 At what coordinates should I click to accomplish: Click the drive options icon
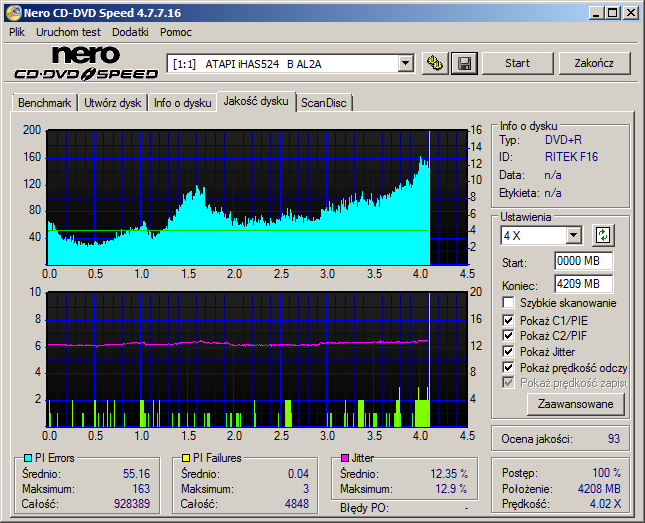[435, 63]
